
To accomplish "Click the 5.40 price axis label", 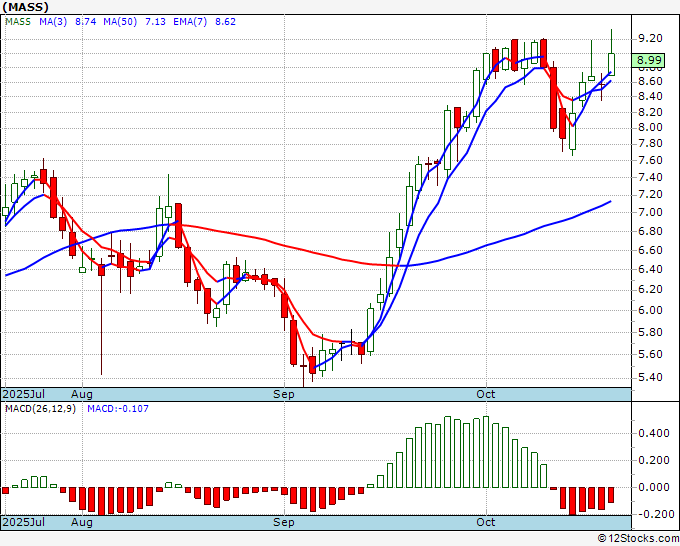I will pos(650,377).
